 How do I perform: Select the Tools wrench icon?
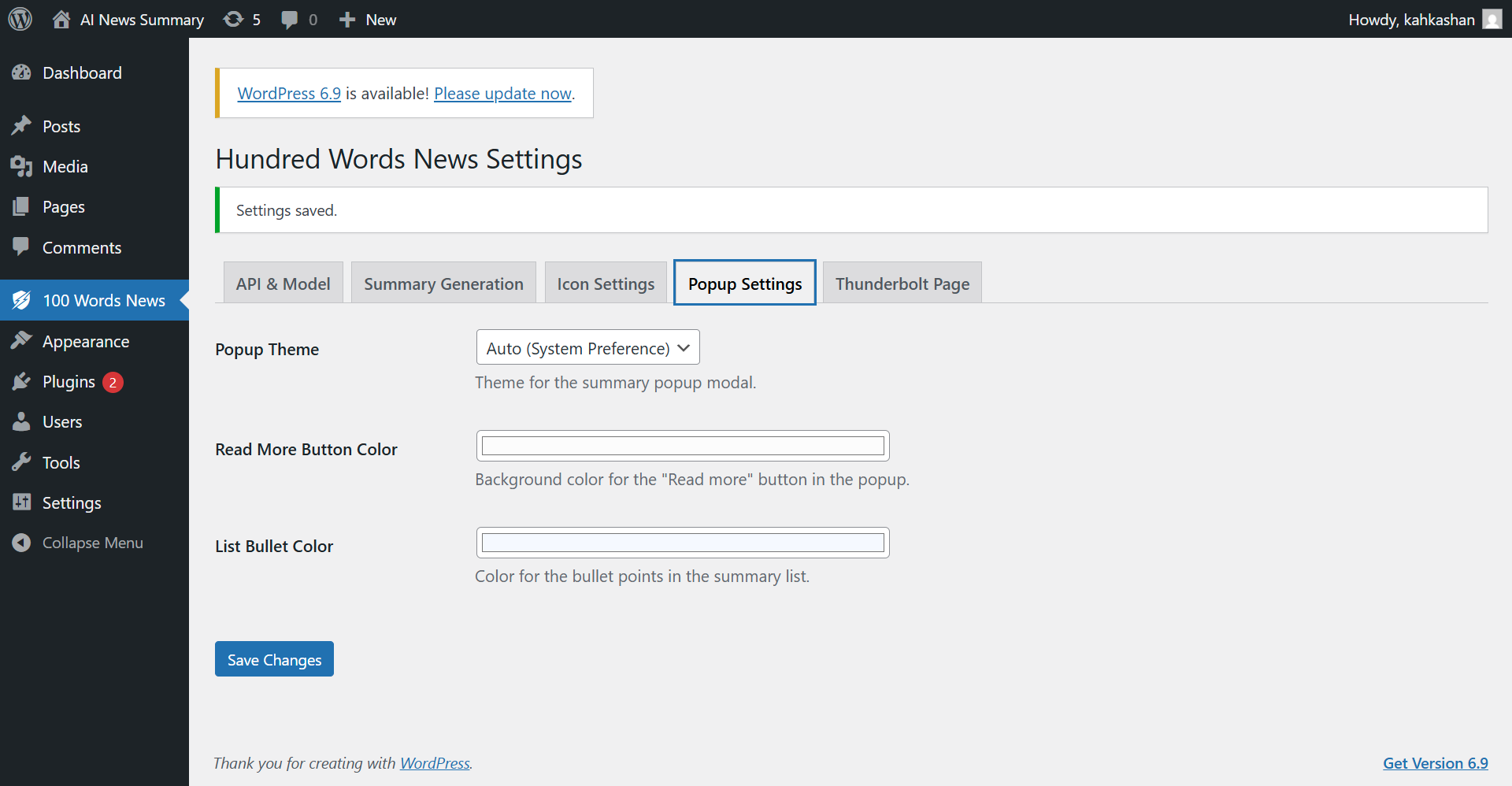pyautogui.click(x=22, y=462)
